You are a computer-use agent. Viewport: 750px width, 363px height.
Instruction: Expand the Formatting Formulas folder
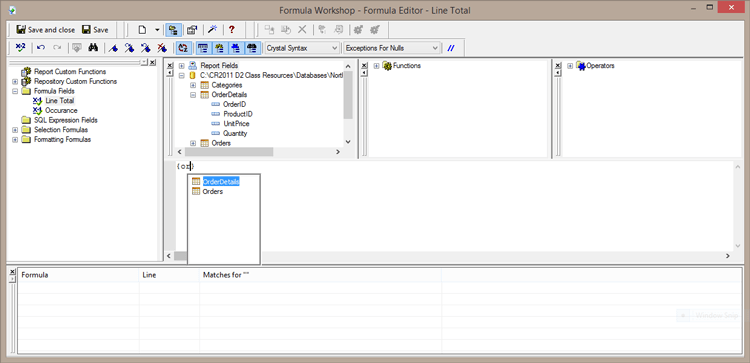15,140
